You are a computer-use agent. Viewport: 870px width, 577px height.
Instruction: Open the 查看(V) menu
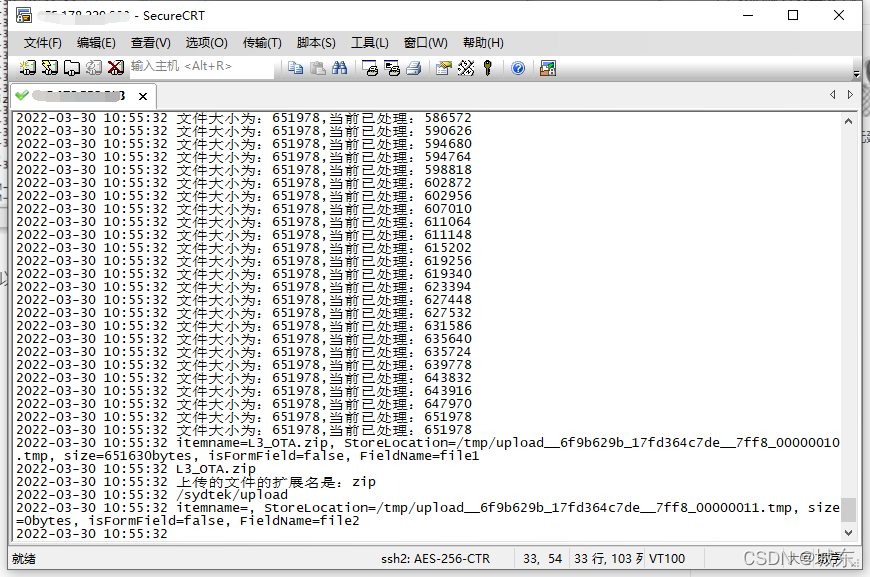pyautogui.click(x=150, y=43)
